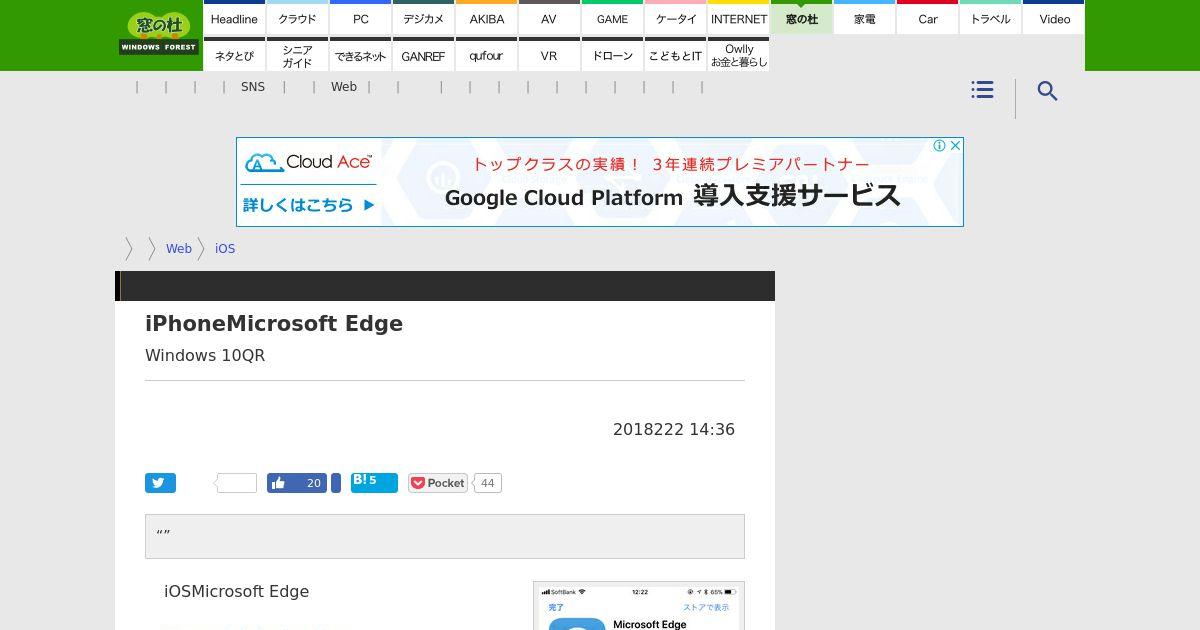1200x630 pixels.
Task: Open the AV site tab
Action: pos(549,17)
